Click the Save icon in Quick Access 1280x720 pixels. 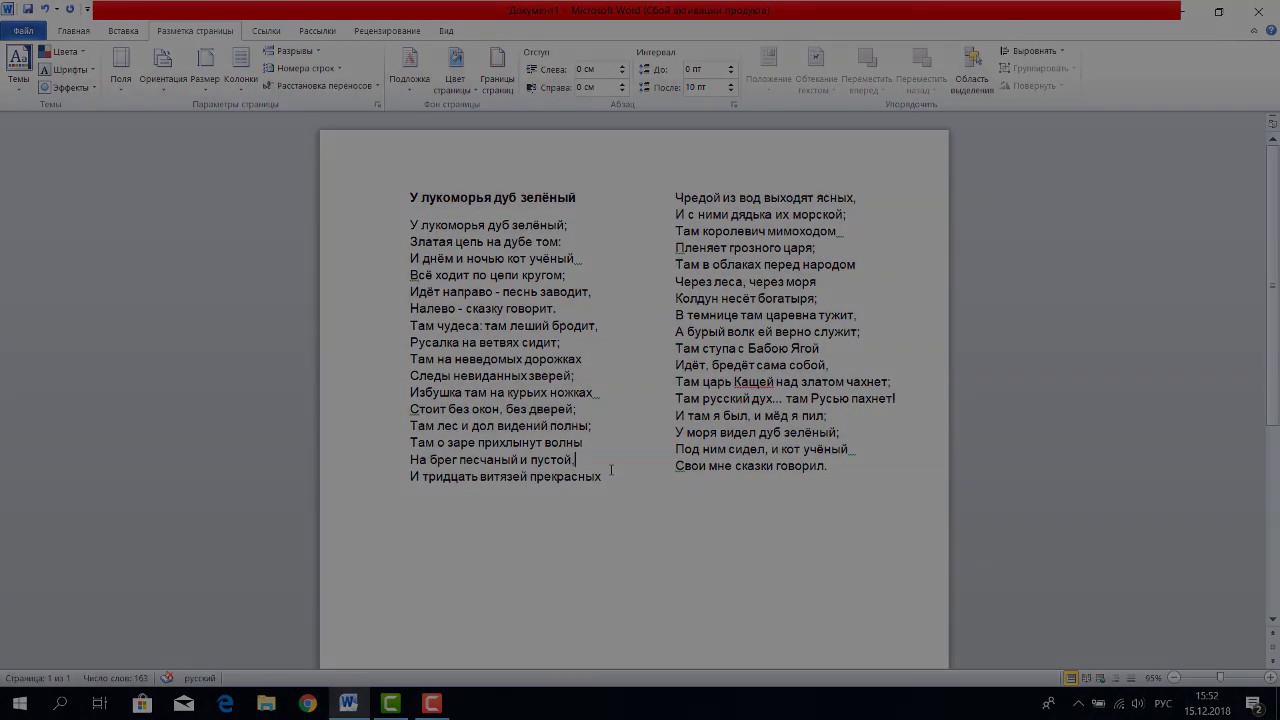point(28,9)
